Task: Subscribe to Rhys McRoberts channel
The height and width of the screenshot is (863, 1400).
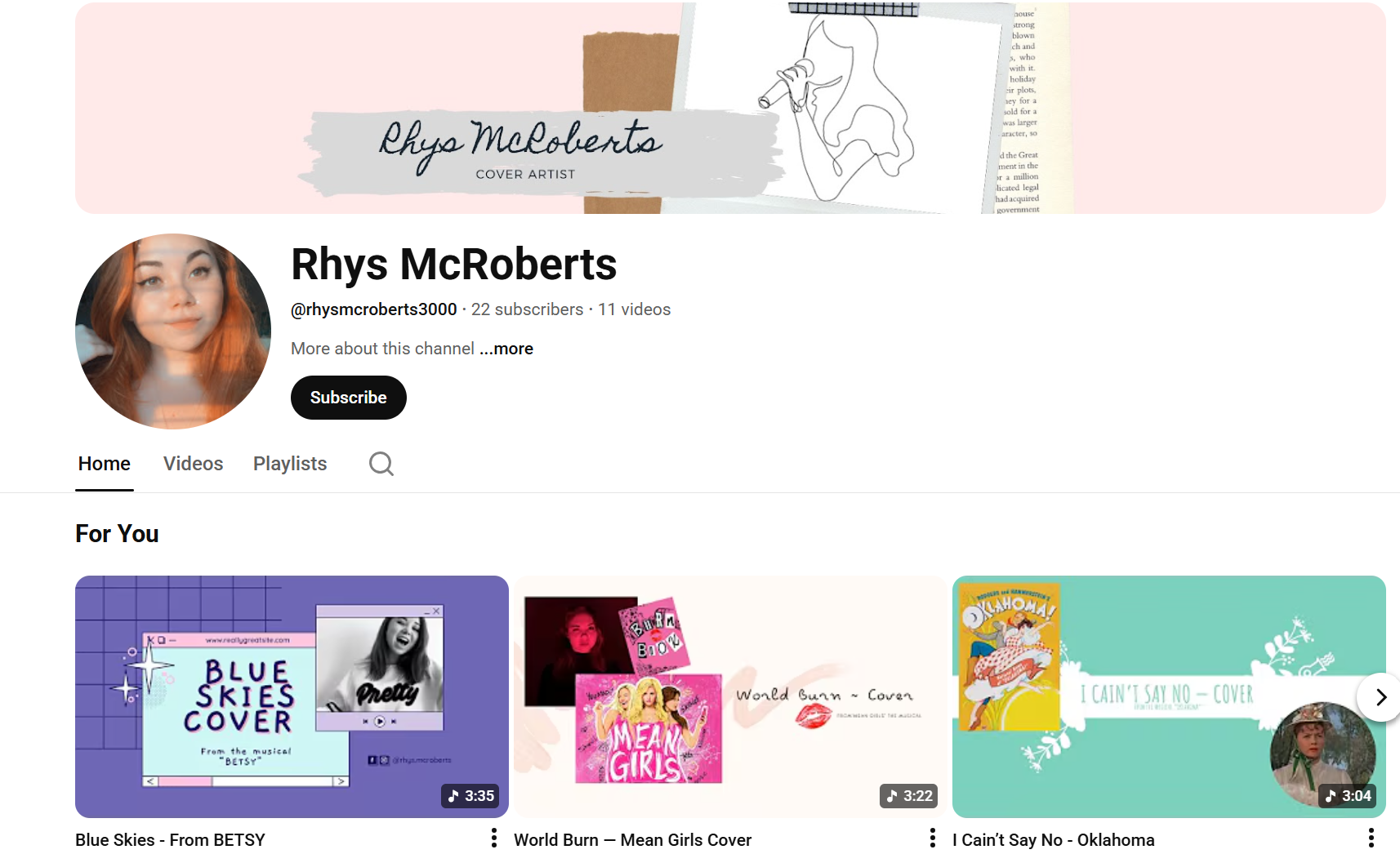Action: point(349,398)
